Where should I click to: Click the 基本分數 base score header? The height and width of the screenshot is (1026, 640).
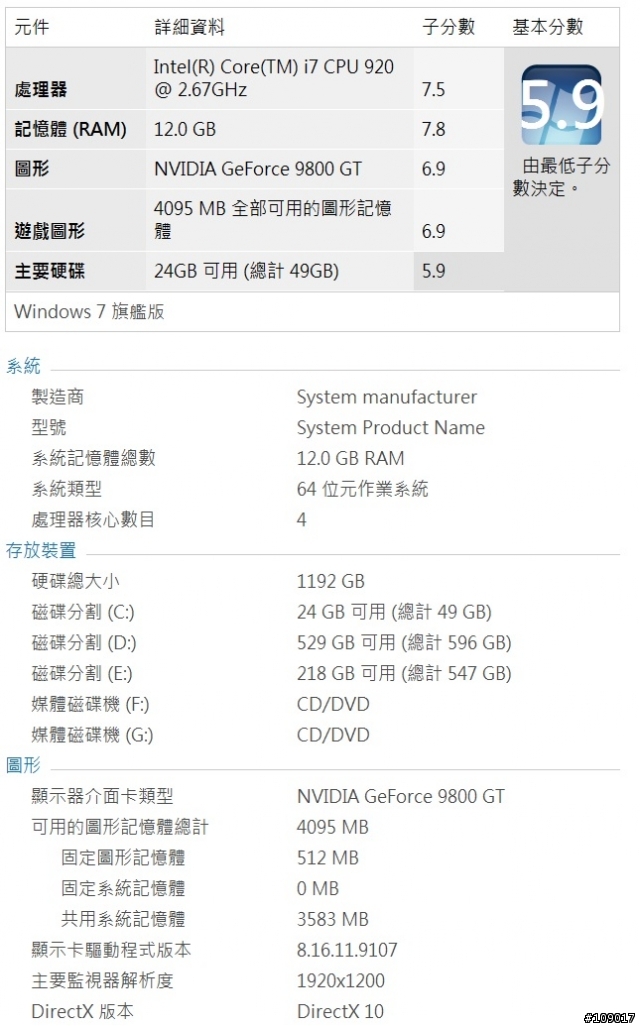[548, 27]
